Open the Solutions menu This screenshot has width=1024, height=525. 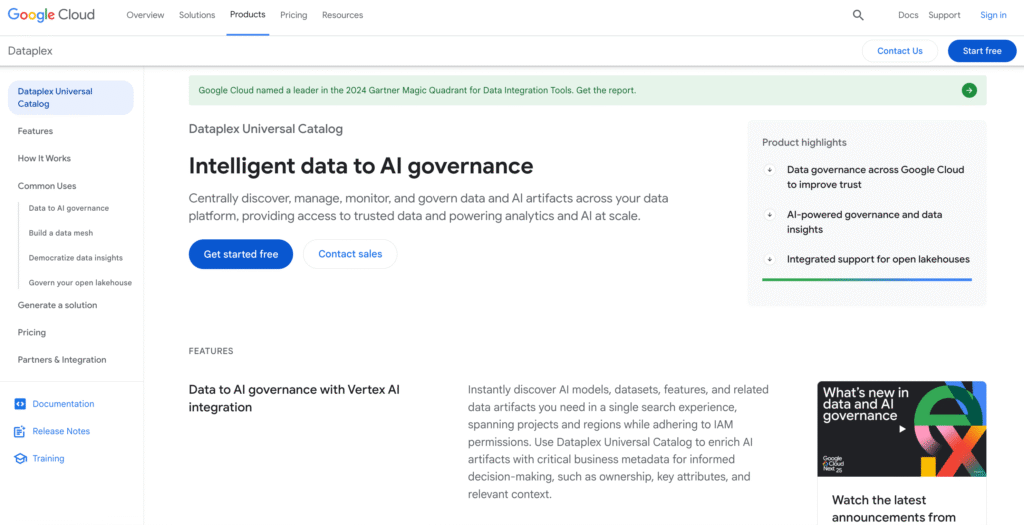point(197,15)
